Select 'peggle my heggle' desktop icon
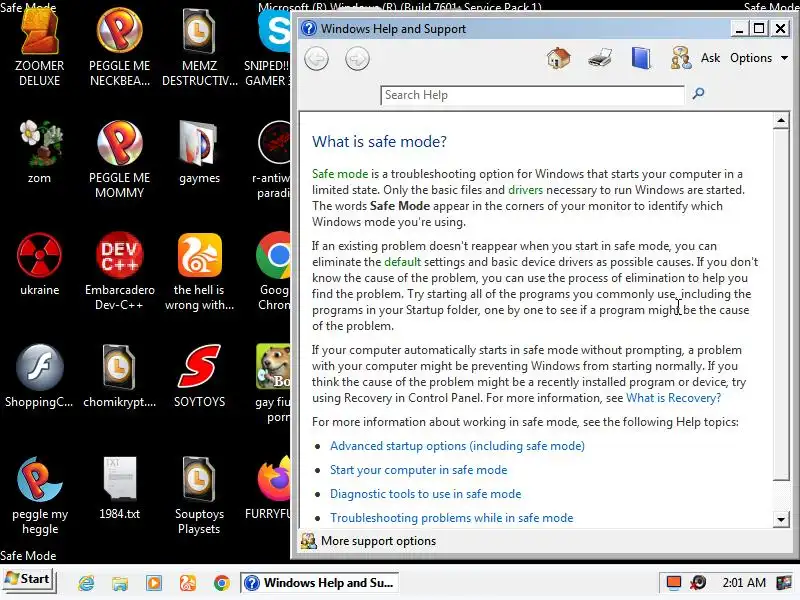Screen dimensions: 800x600 [39, 495]
